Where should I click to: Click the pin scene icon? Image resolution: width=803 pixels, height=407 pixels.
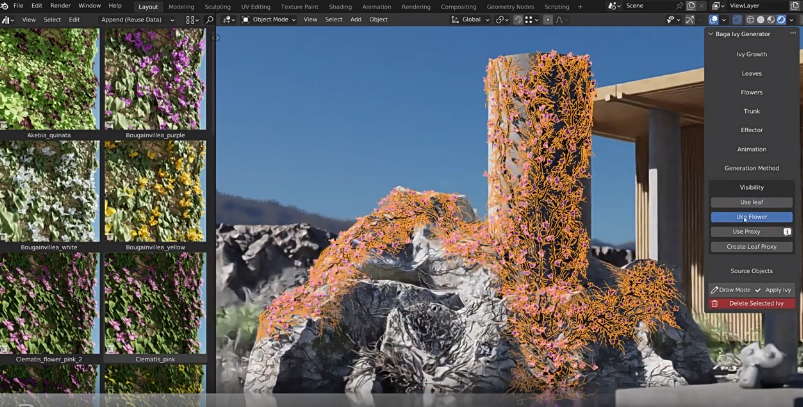coord(679,6)
